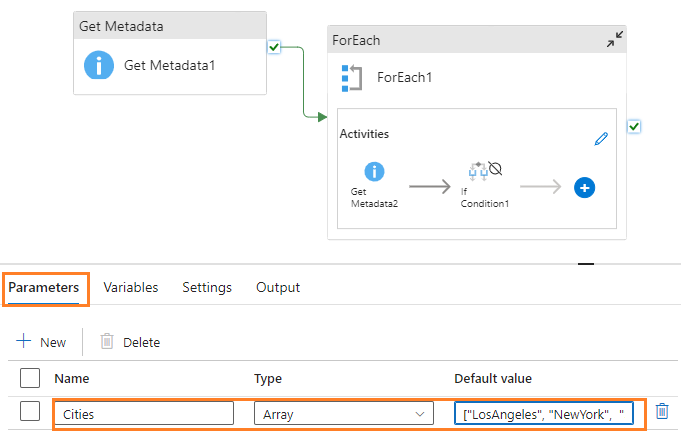
Task: Click the Cities name input field
Action: 143,413
